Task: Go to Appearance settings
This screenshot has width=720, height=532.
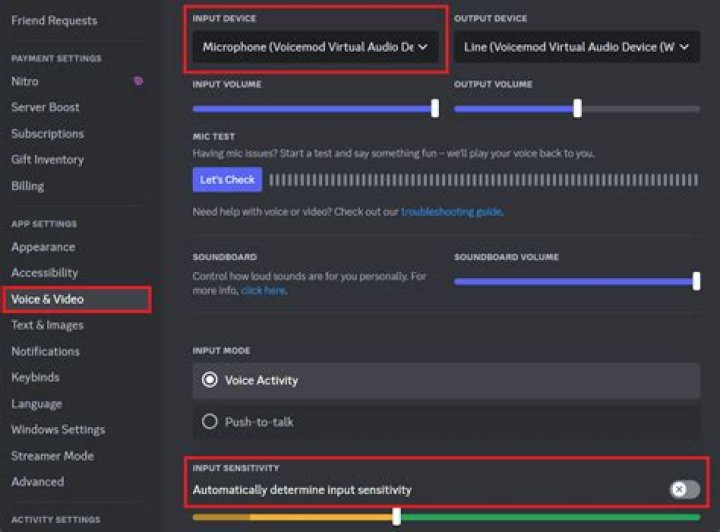Action: coord(43,247)
